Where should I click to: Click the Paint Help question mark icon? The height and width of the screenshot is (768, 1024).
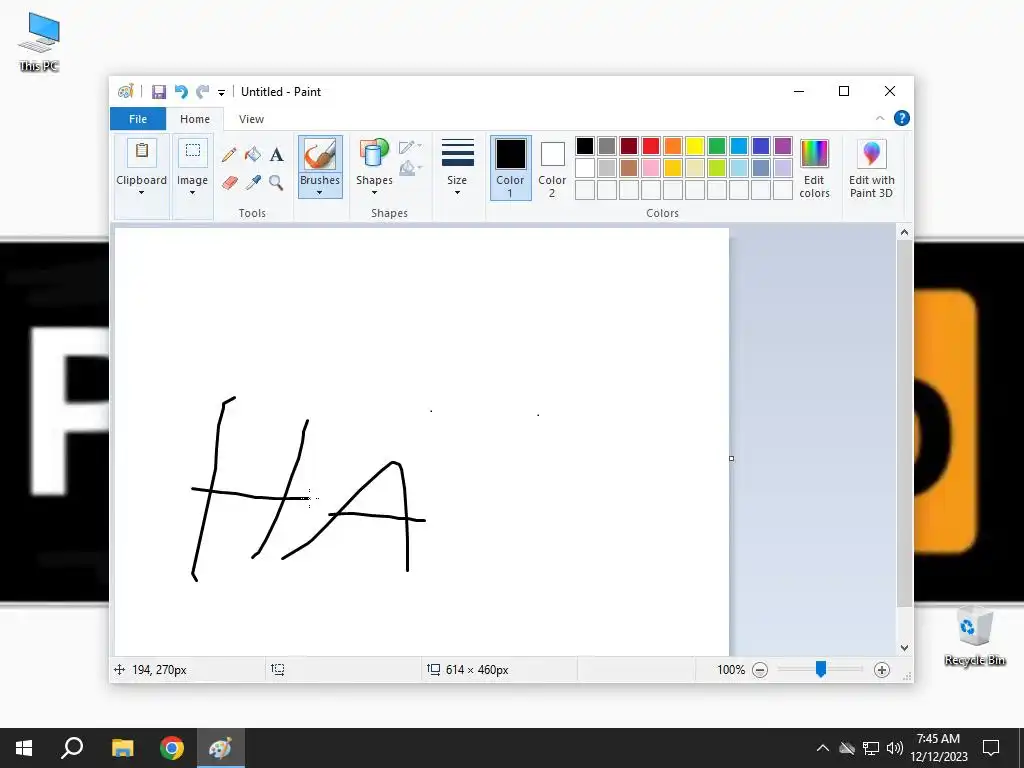click(902, 118)
